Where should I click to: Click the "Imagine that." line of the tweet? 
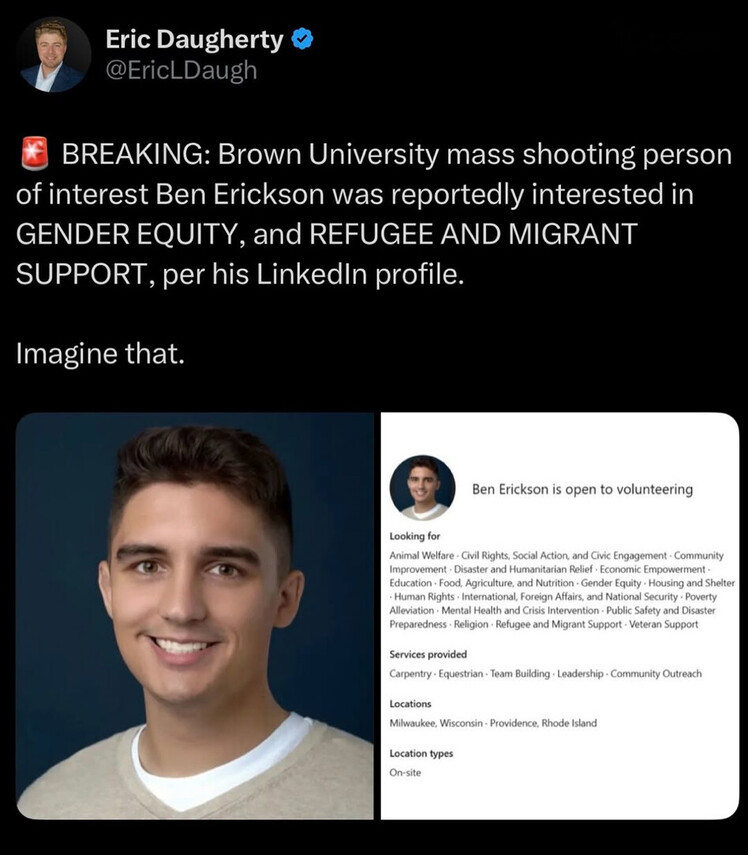click(x=101, y=354)
